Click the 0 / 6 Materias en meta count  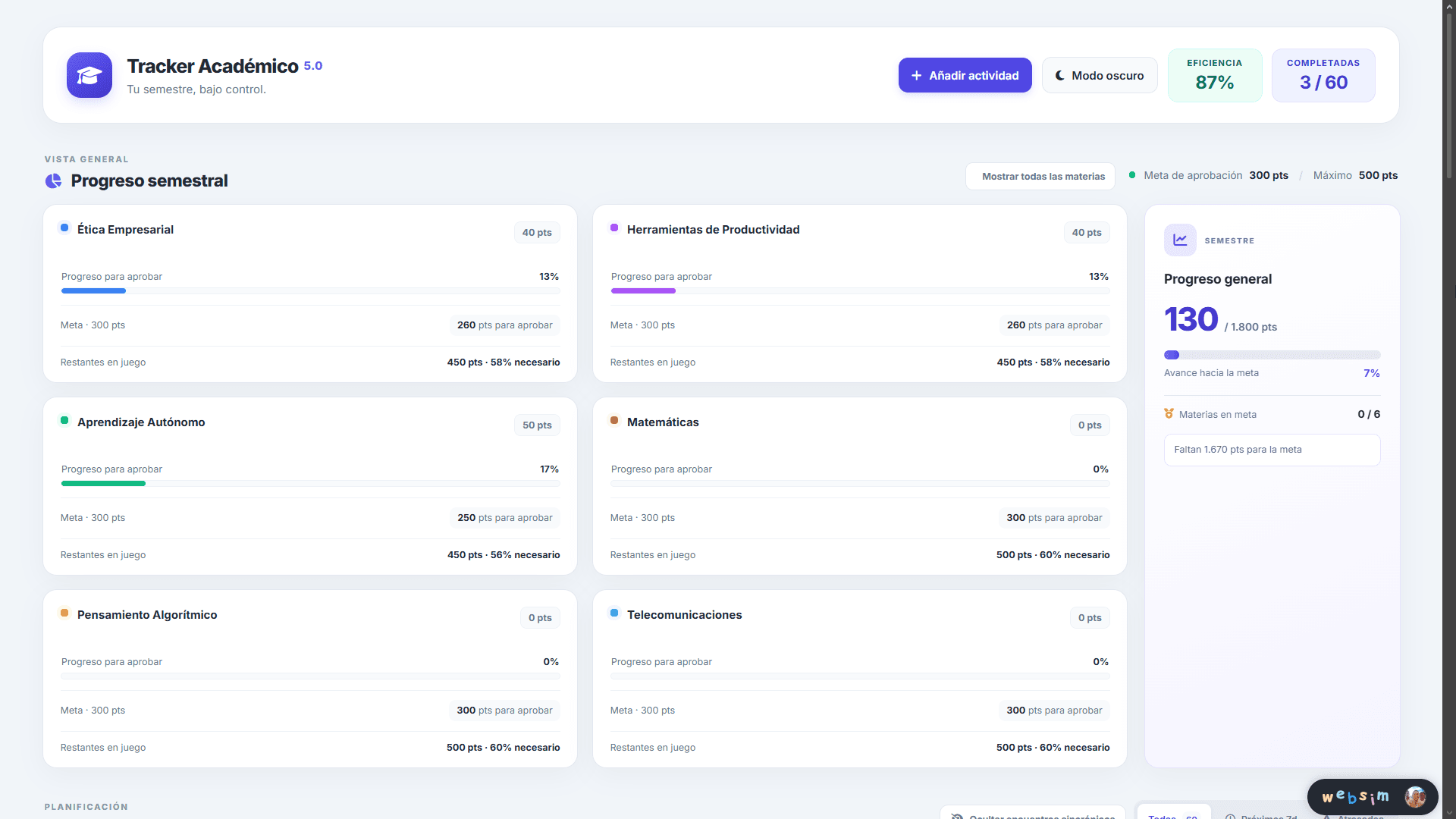point(1369,414)
